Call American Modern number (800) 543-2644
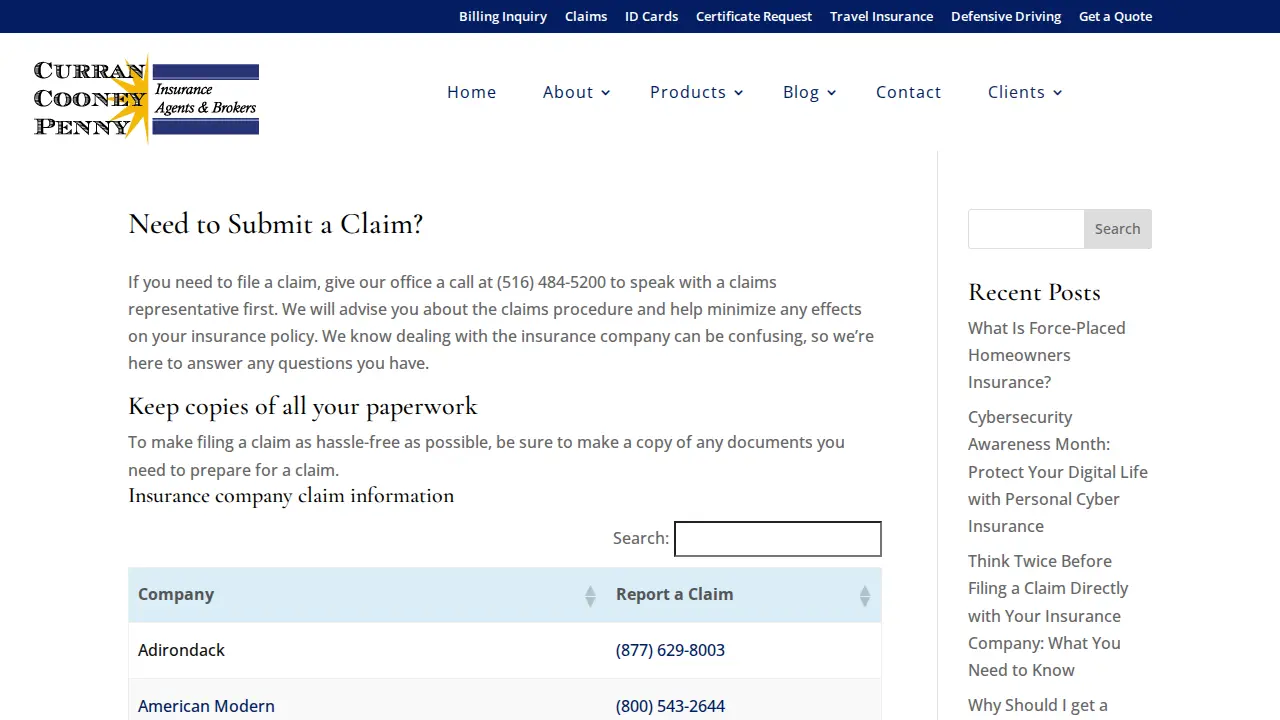This screenshot has width=1280, height=720. coord(670,706)
